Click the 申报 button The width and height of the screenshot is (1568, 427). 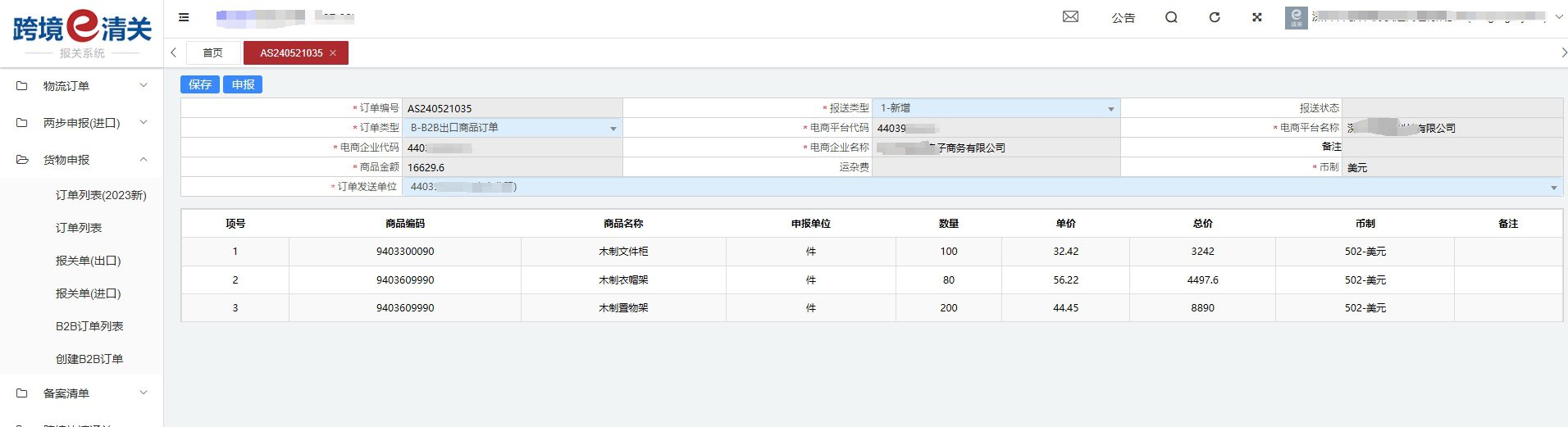243,84
